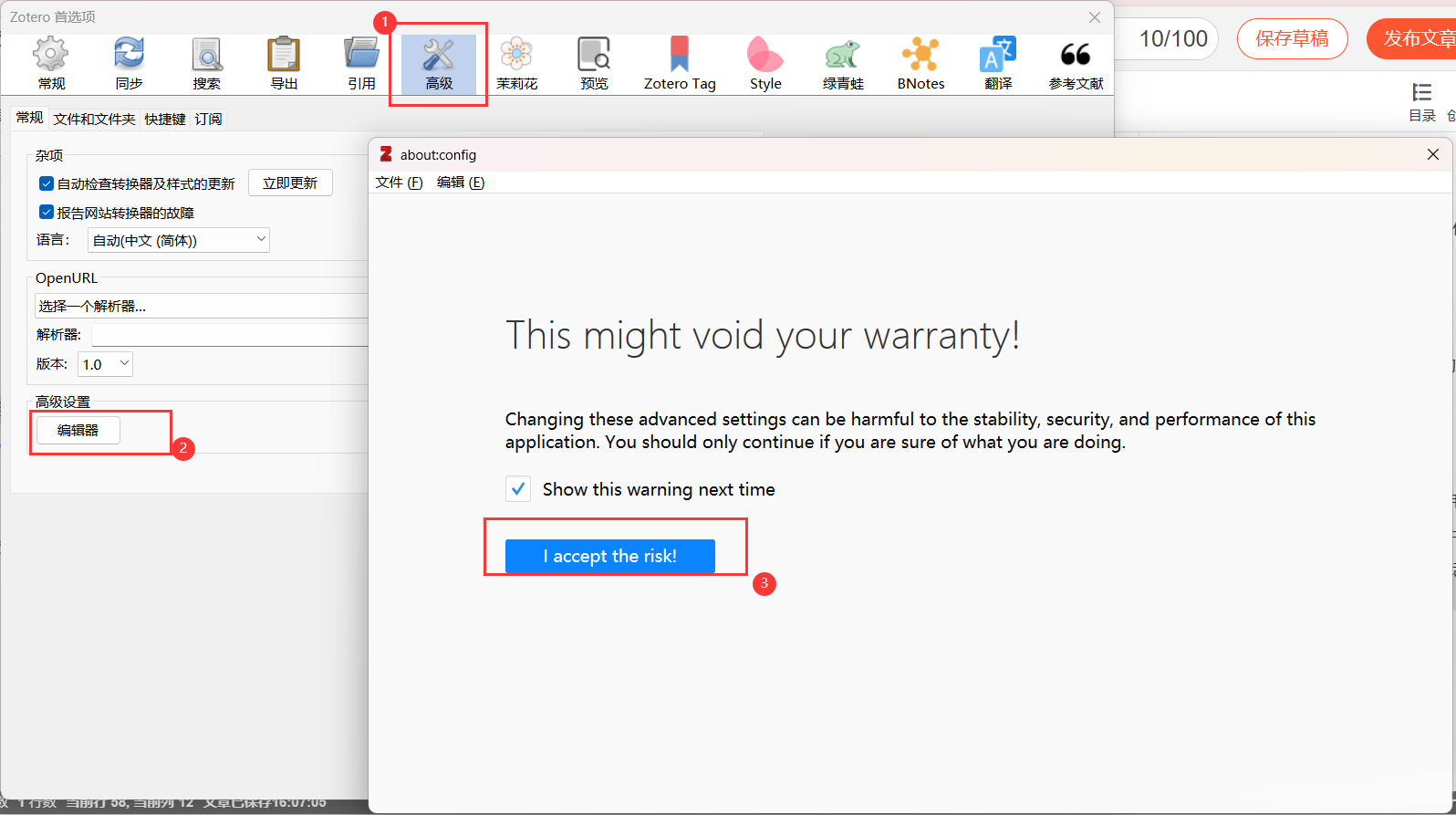
Task: Open the Zotero Tag plugin pane
Action: (680, 64)
